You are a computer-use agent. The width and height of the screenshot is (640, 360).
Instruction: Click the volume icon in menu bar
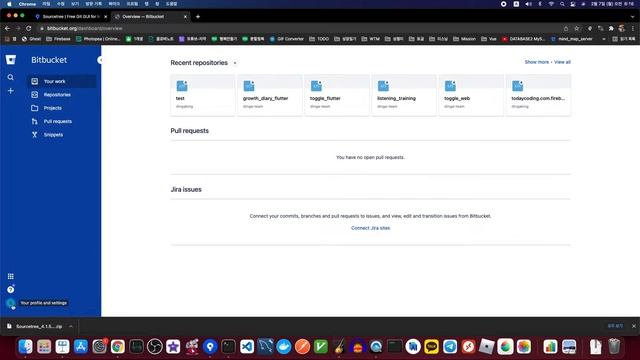[x=529, y=4]
